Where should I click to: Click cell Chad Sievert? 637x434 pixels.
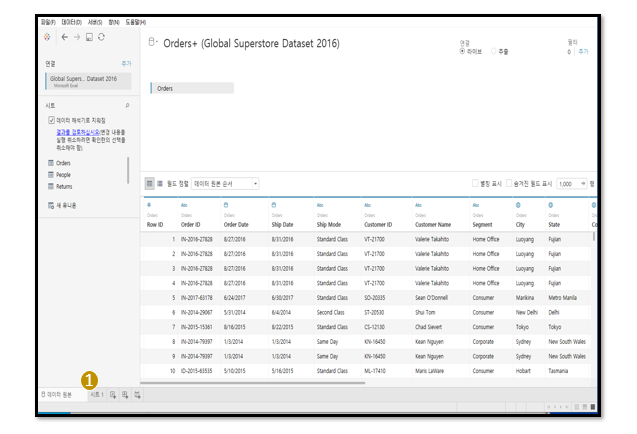pos(429,327)
